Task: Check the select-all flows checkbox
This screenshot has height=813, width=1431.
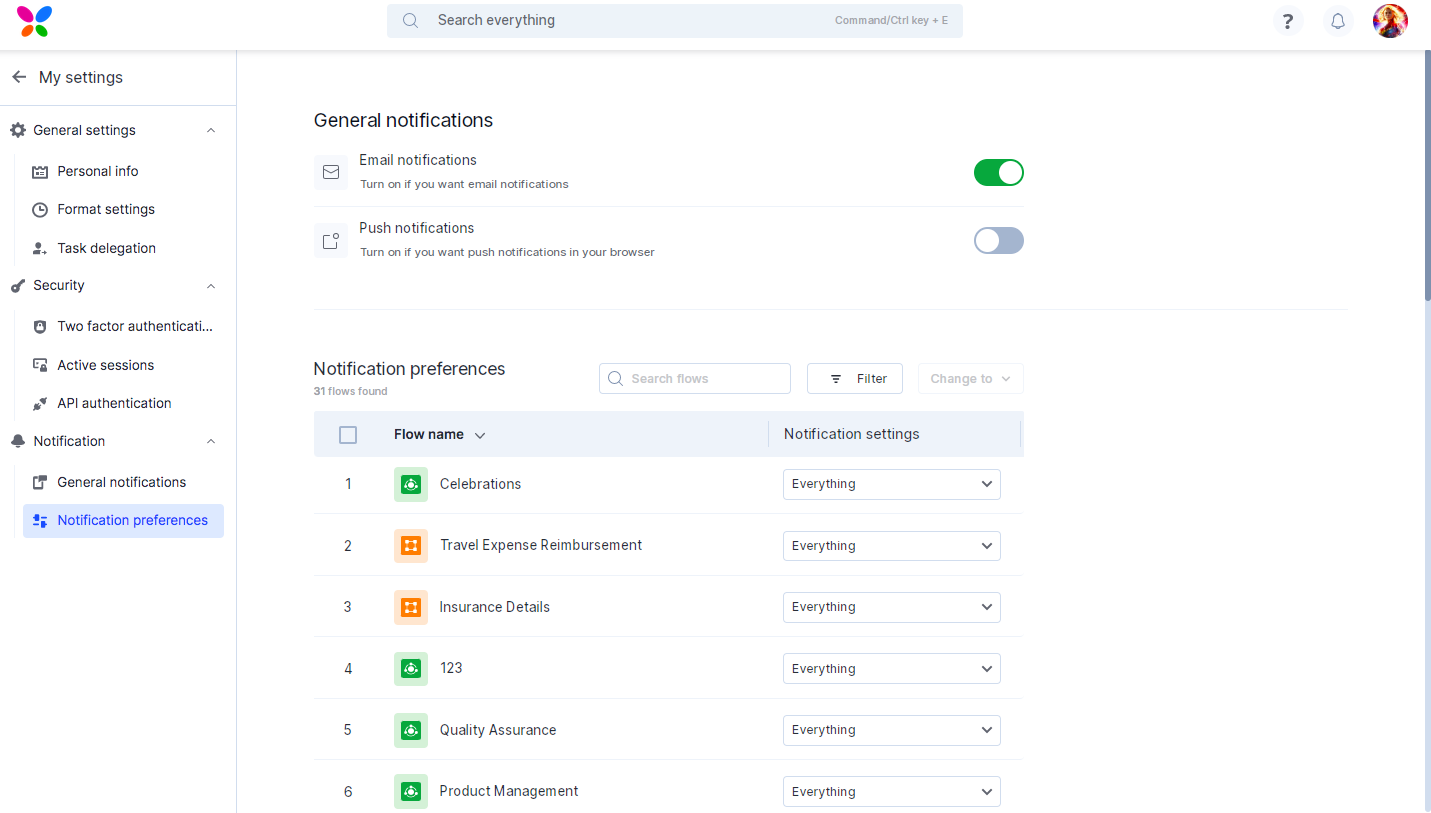Action: [348, 435]
